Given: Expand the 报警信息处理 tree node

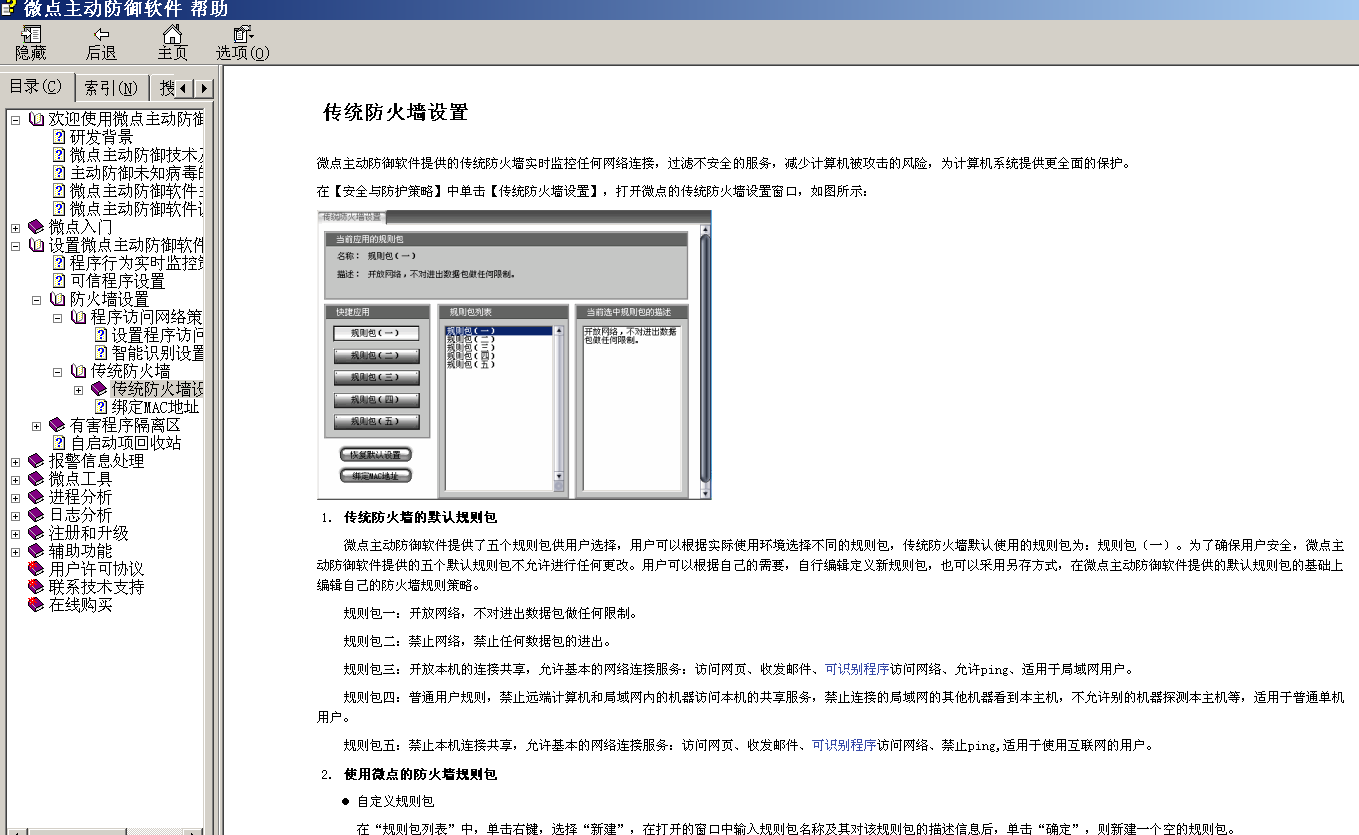Looking at the screenshot, I should click(15, 462).
